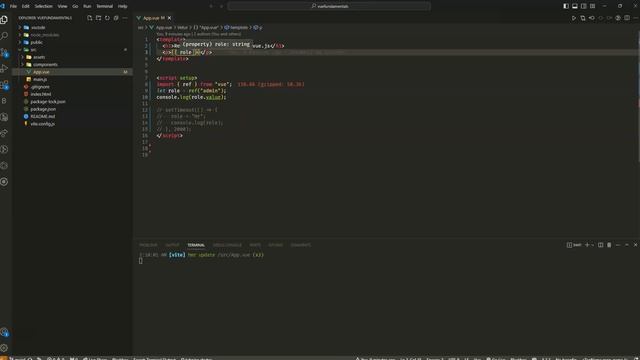This screenshot has width=640, height=360.
Task: Split the terminal pane
Action: pos(600,245)
